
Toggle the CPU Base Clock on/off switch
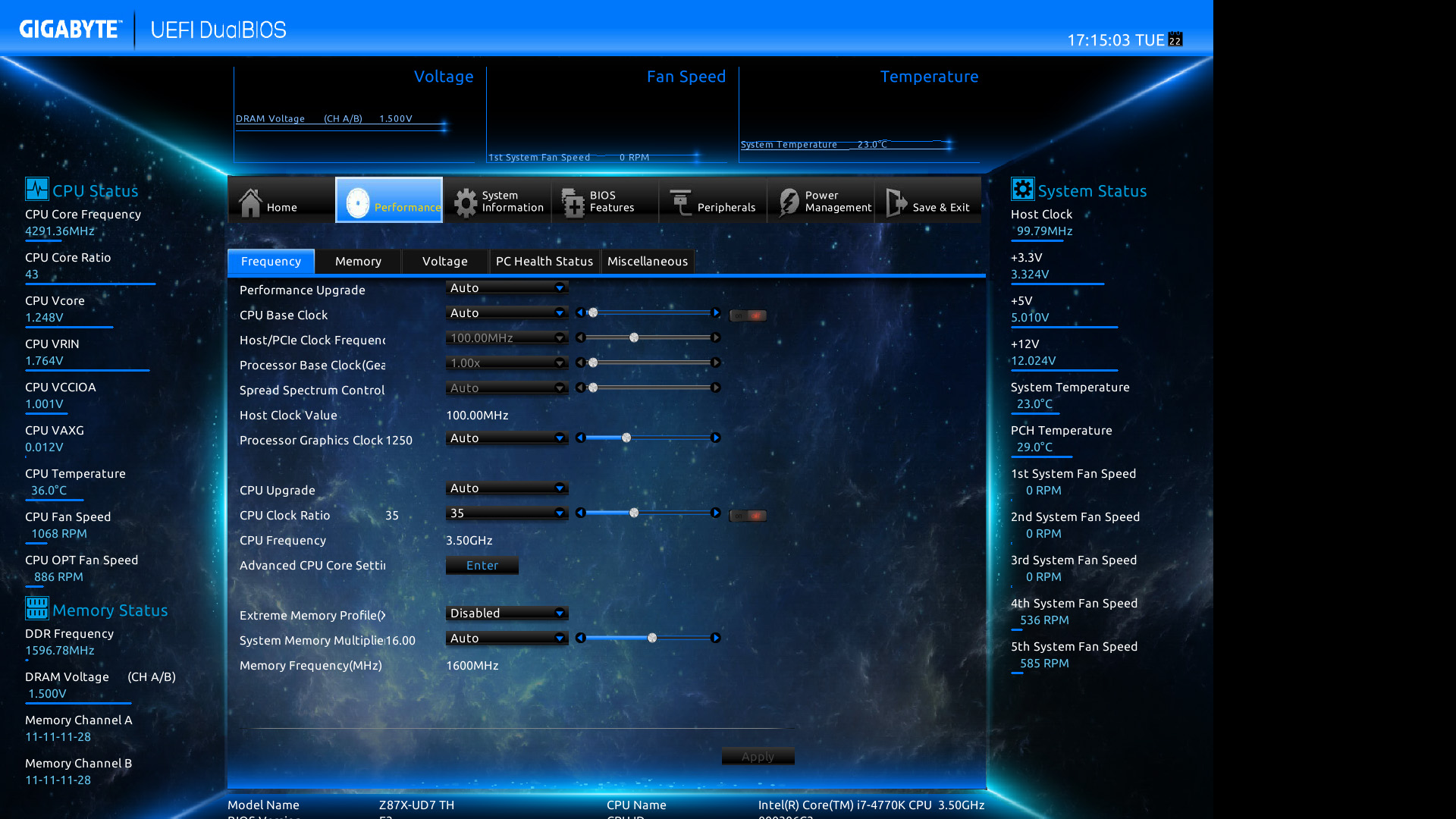click(748, 315)
